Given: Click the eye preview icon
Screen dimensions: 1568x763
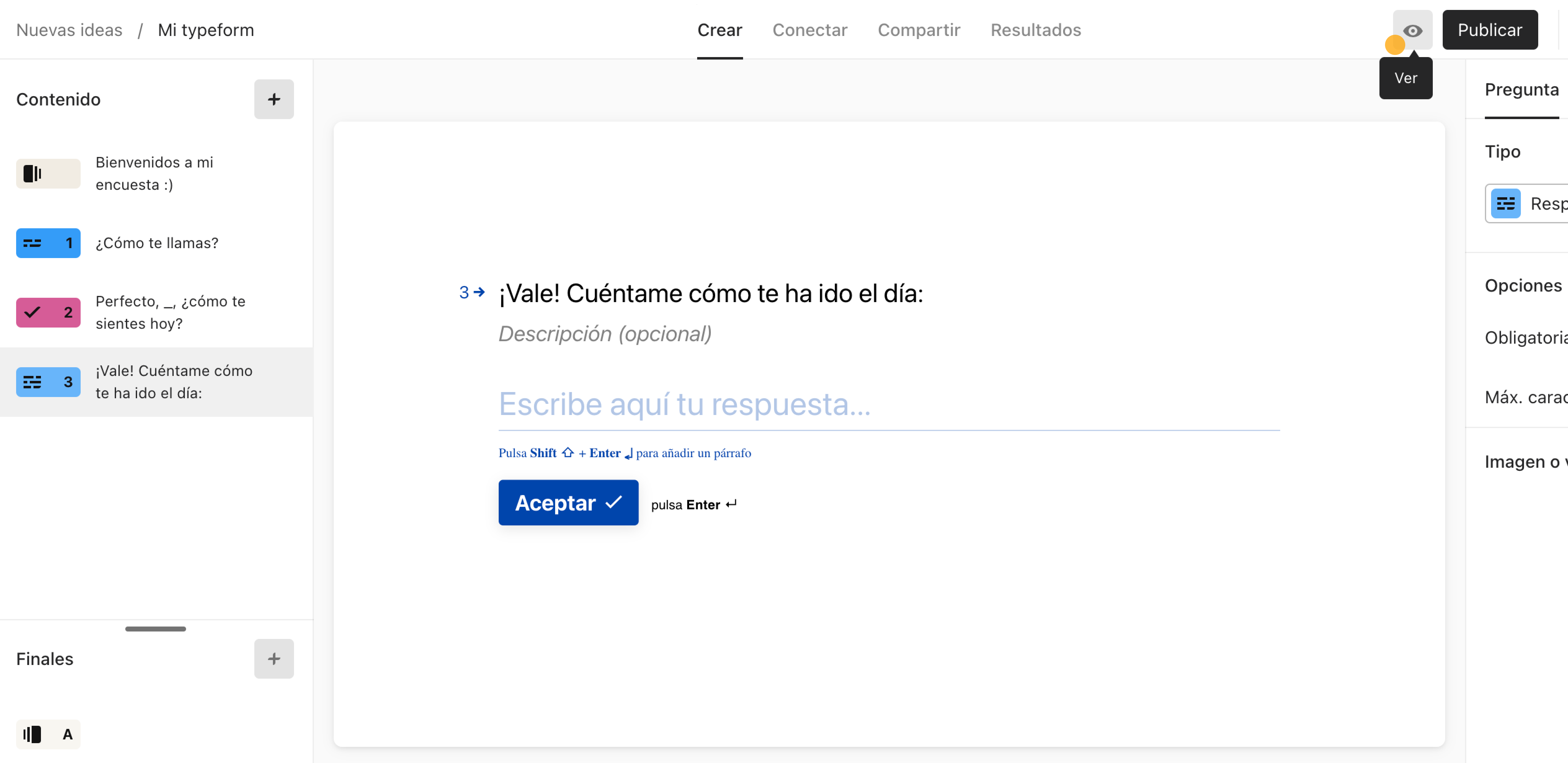Looking at the screenshot, I should coord(1412,30).
